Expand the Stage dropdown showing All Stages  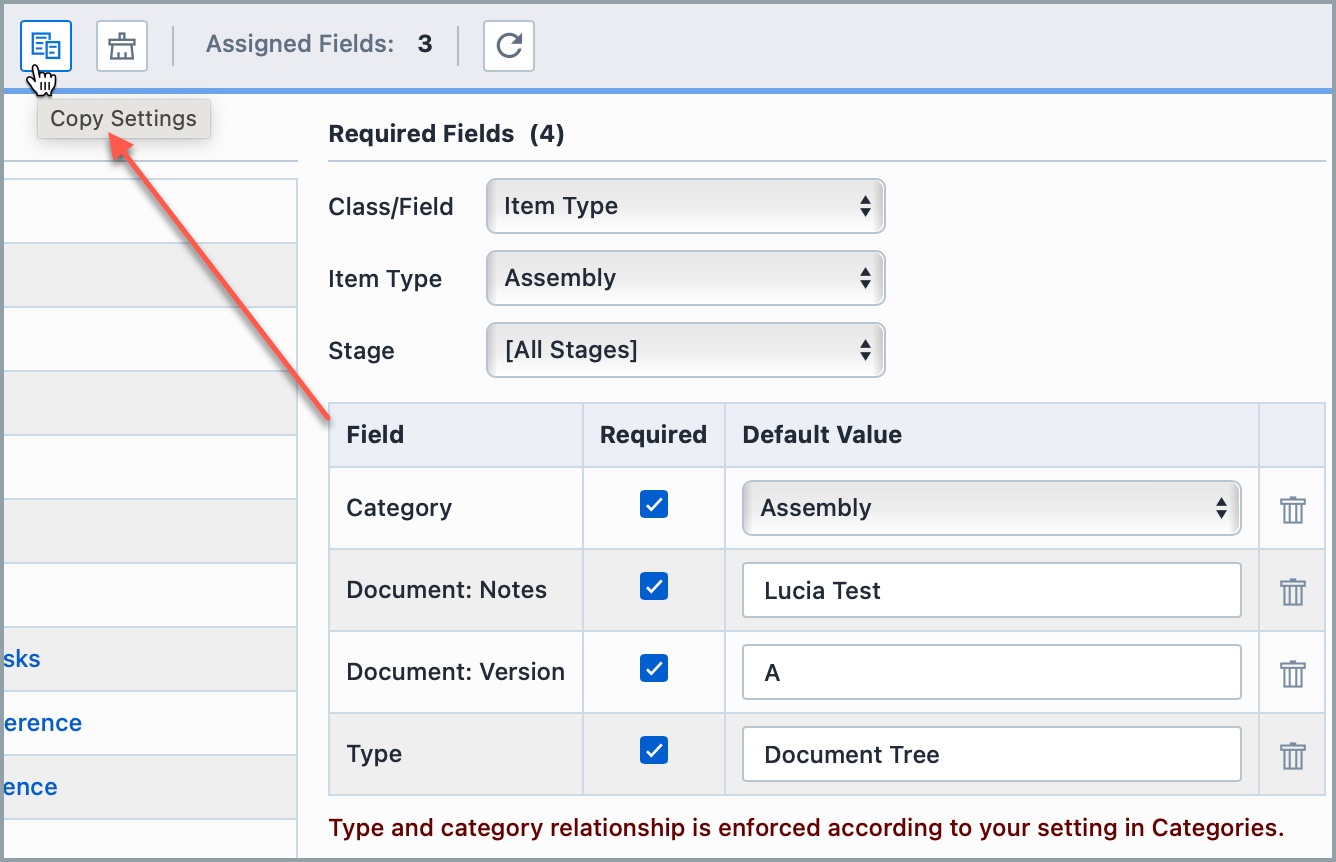tap(685, 350)
